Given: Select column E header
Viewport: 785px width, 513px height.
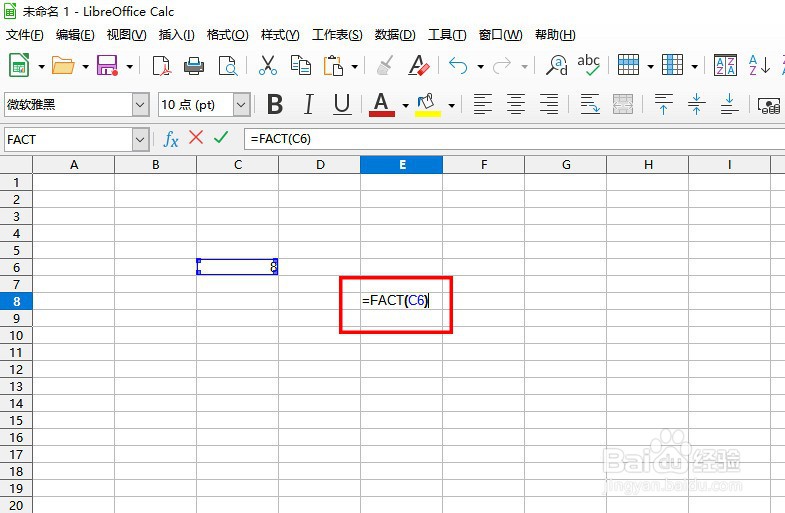Looking at the screenshot, I should (x=402, y=165).
